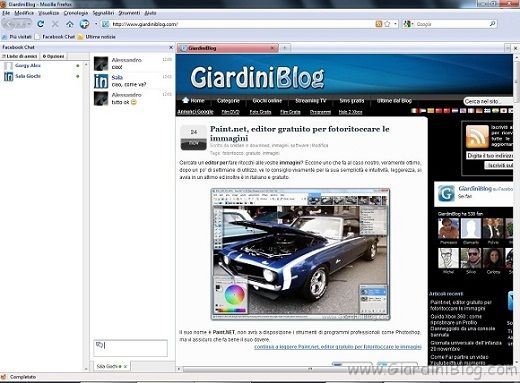Go to the browser Home icon

[x=70, y=24]
